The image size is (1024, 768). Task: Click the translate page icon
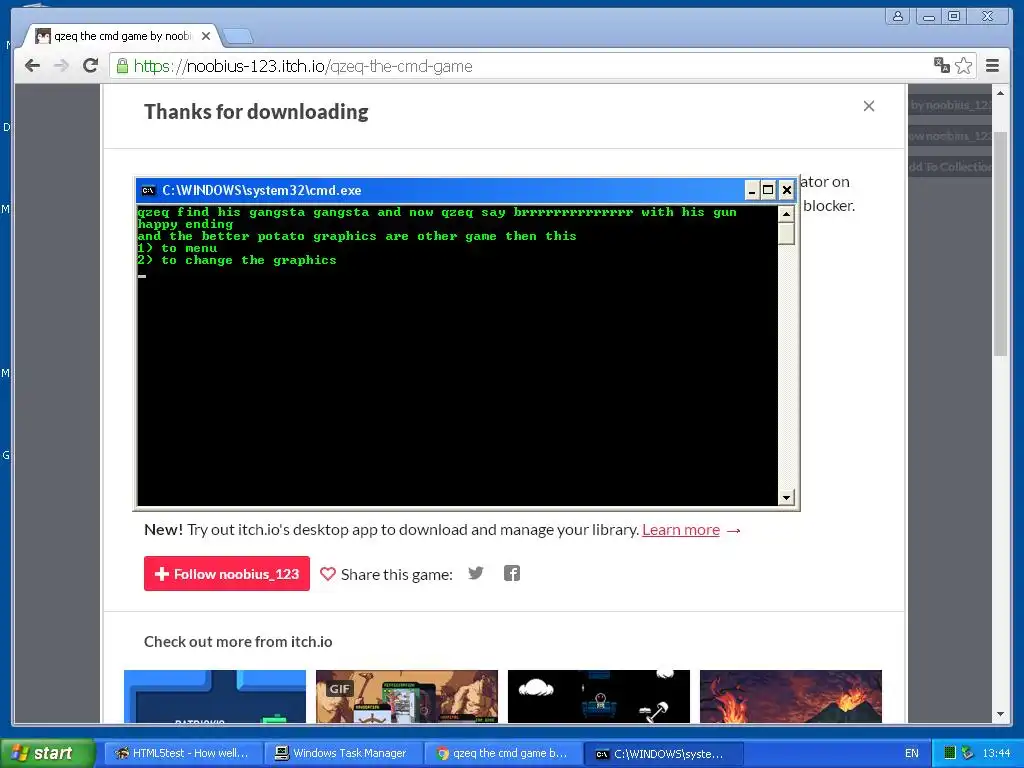(941, 65)
